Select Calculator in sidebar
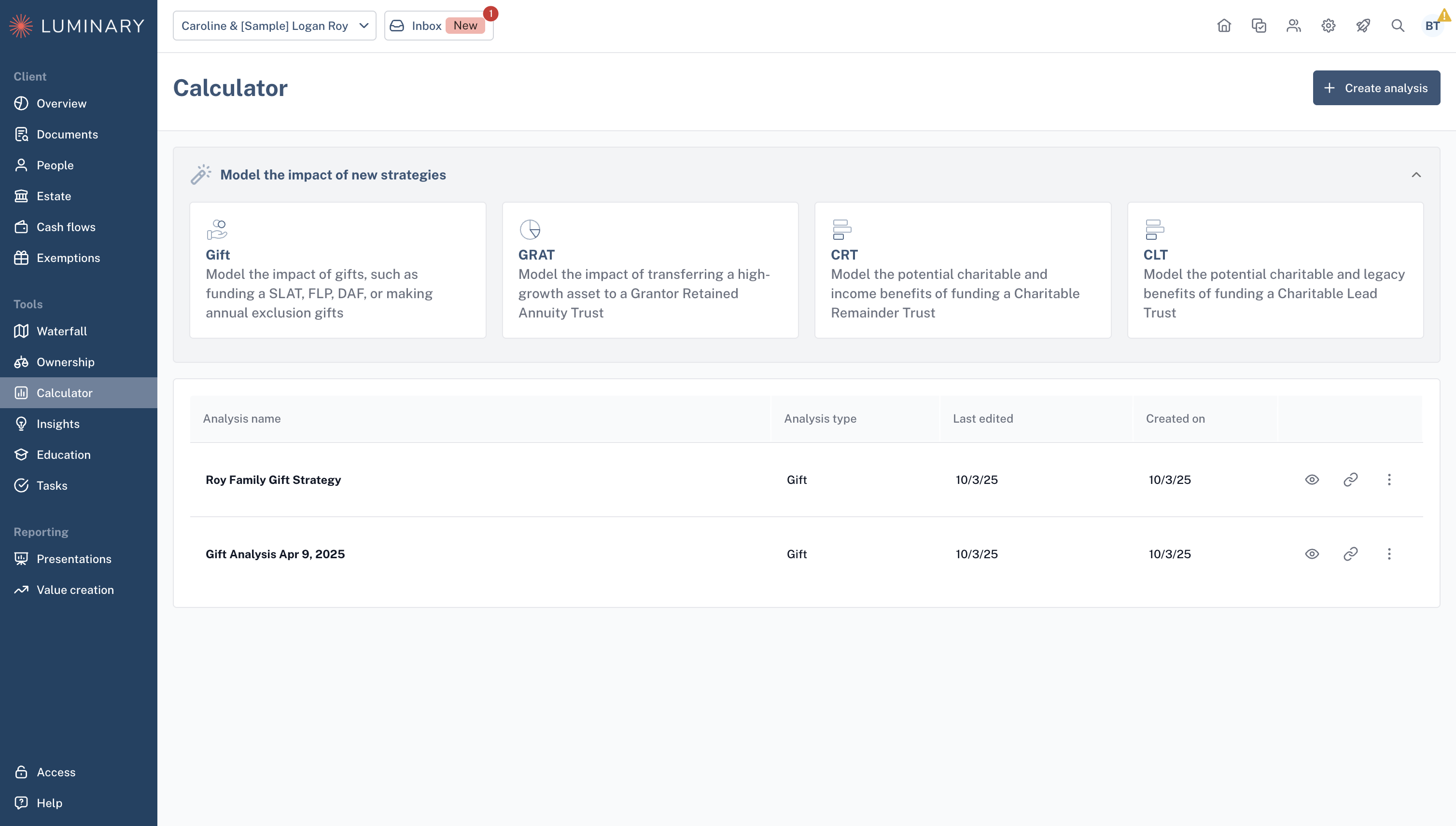The height and width of the screenshot is (826, 1456). point(78,393)
